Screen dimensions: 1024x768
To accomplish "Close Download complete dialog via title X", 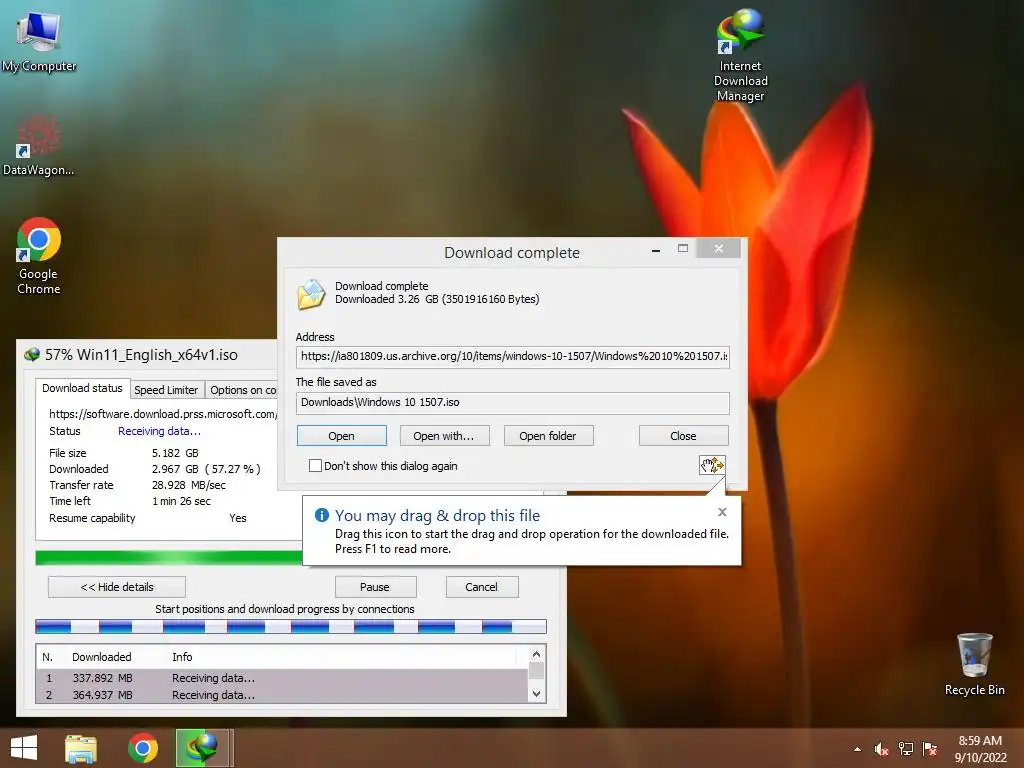I will 718,249.
